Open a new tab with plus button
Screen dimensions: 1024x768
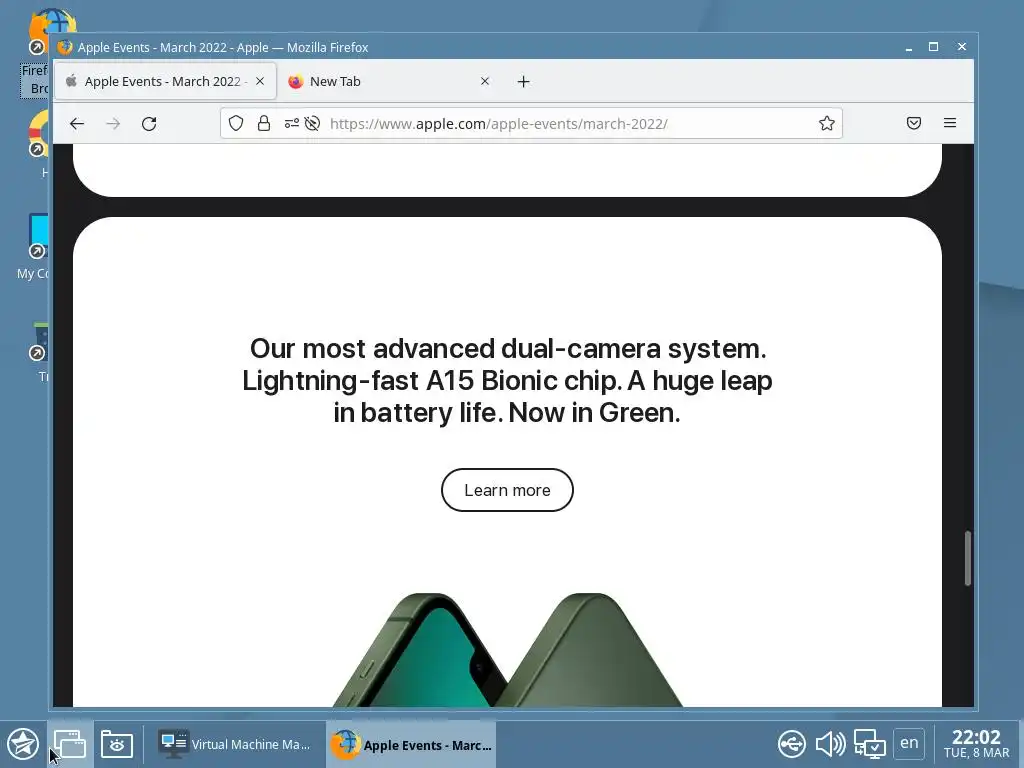[x=523, y=82]
